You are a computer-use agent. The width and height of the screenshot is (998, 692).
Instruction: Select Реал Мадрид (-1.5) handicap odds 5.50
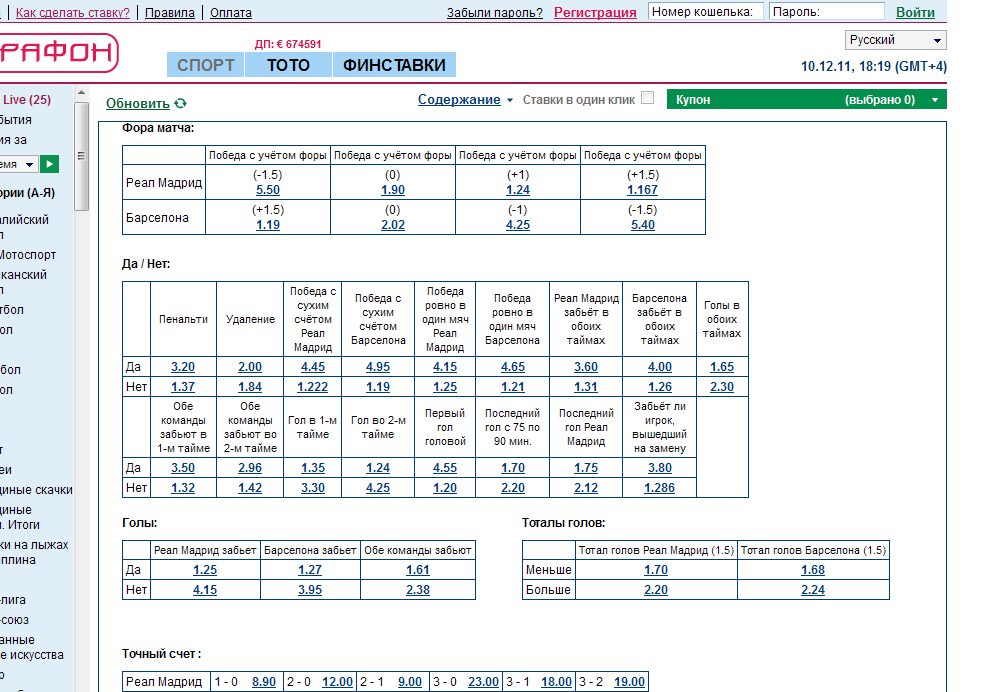click(x=268, y=190)
